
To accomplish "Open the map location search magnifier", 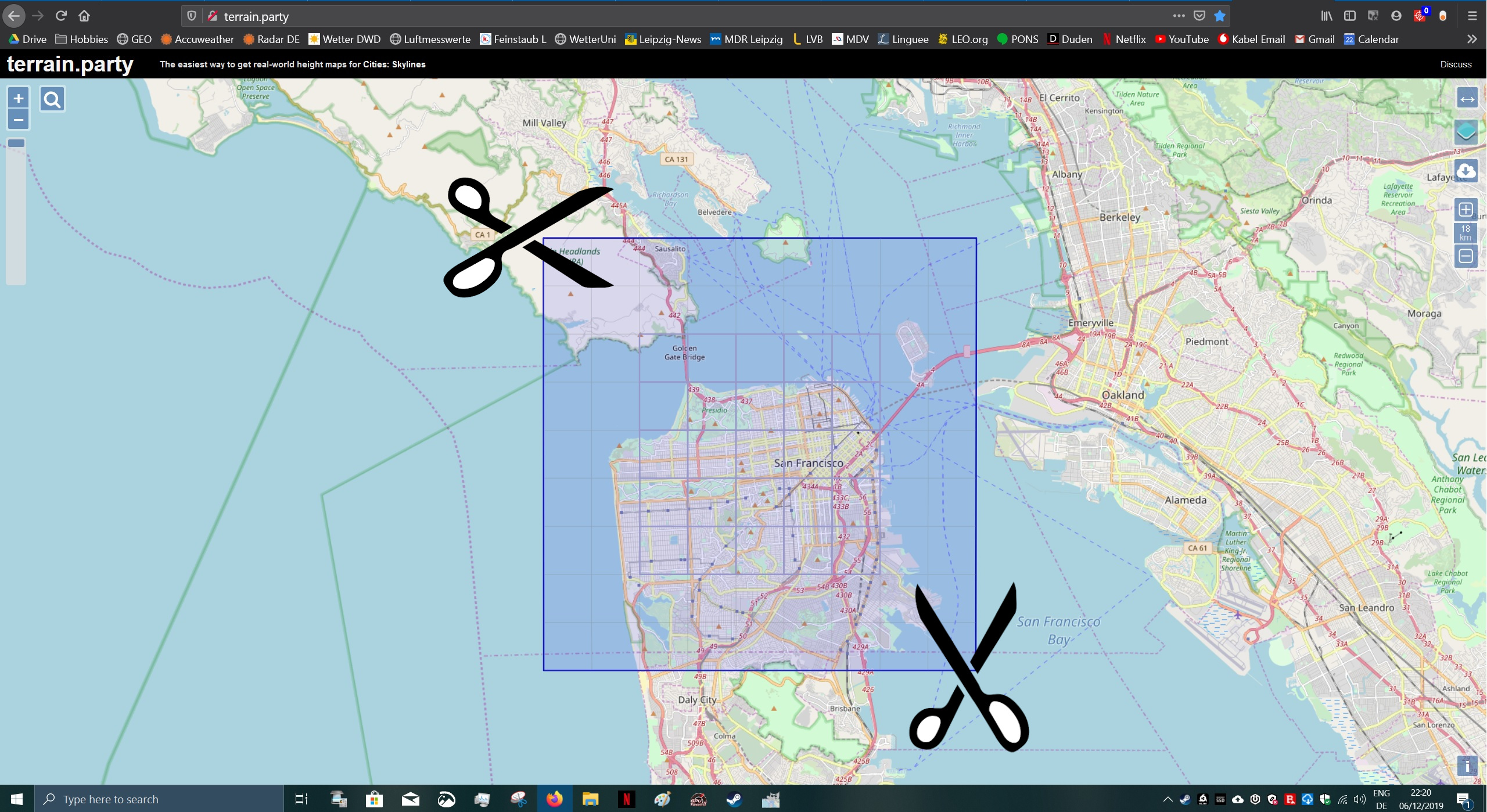I will click(x=52, y=99).
